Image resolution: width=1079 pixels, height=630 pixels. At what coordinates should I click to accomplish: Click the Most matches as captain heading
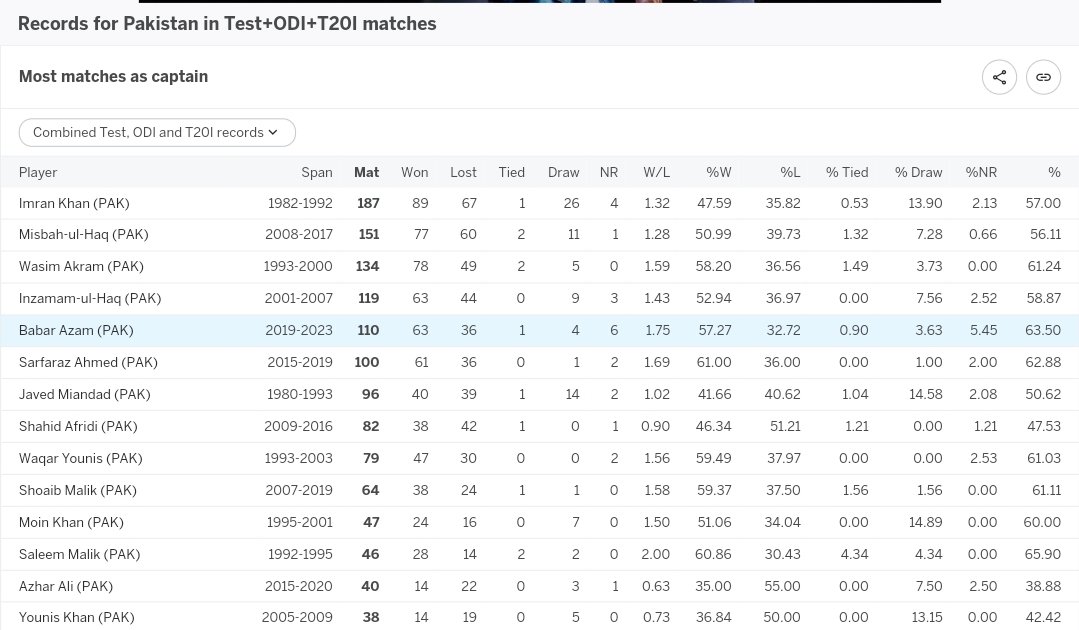(114, 76)
